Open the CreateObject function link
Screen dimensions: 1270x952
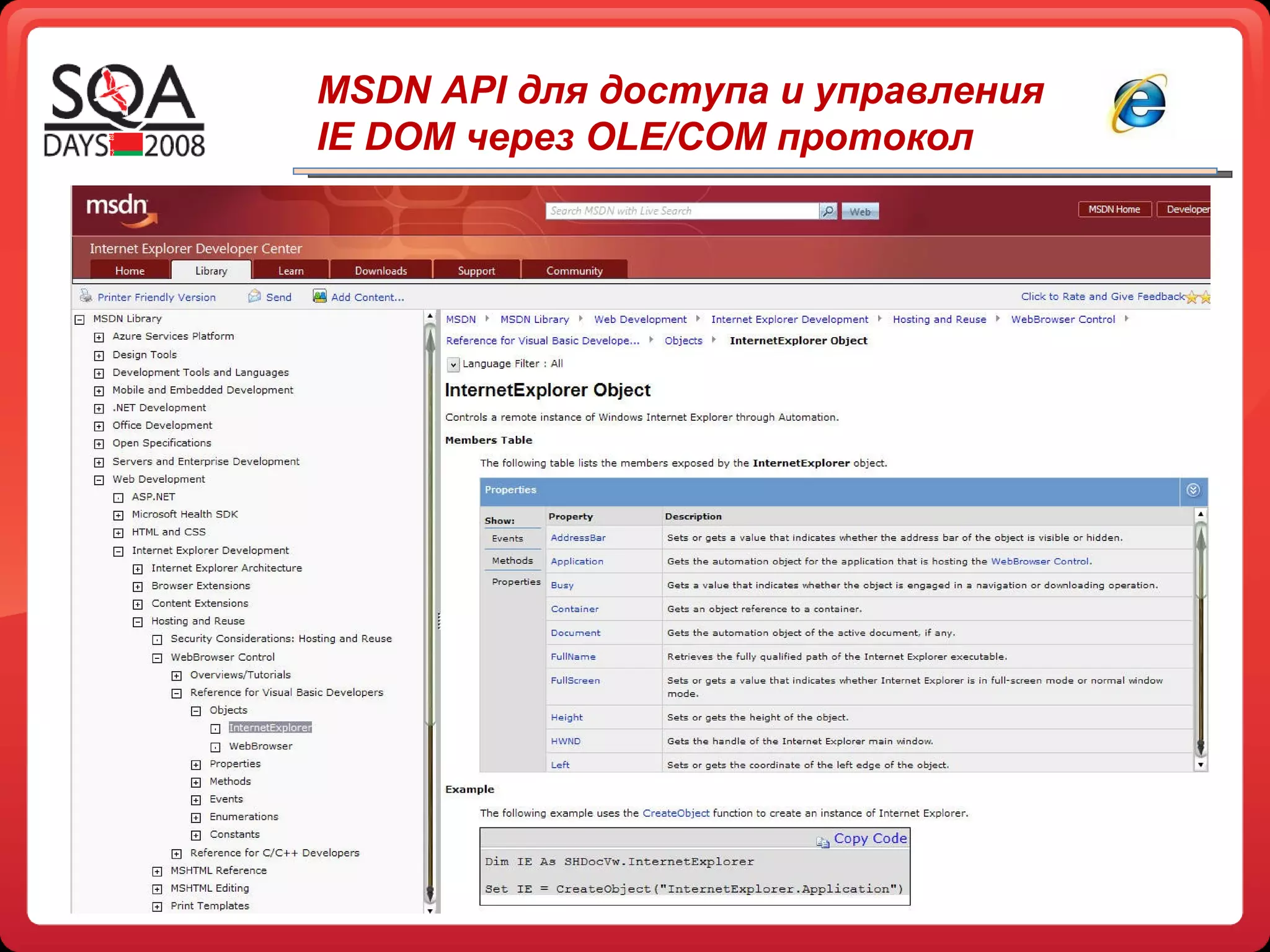[676, 813]
